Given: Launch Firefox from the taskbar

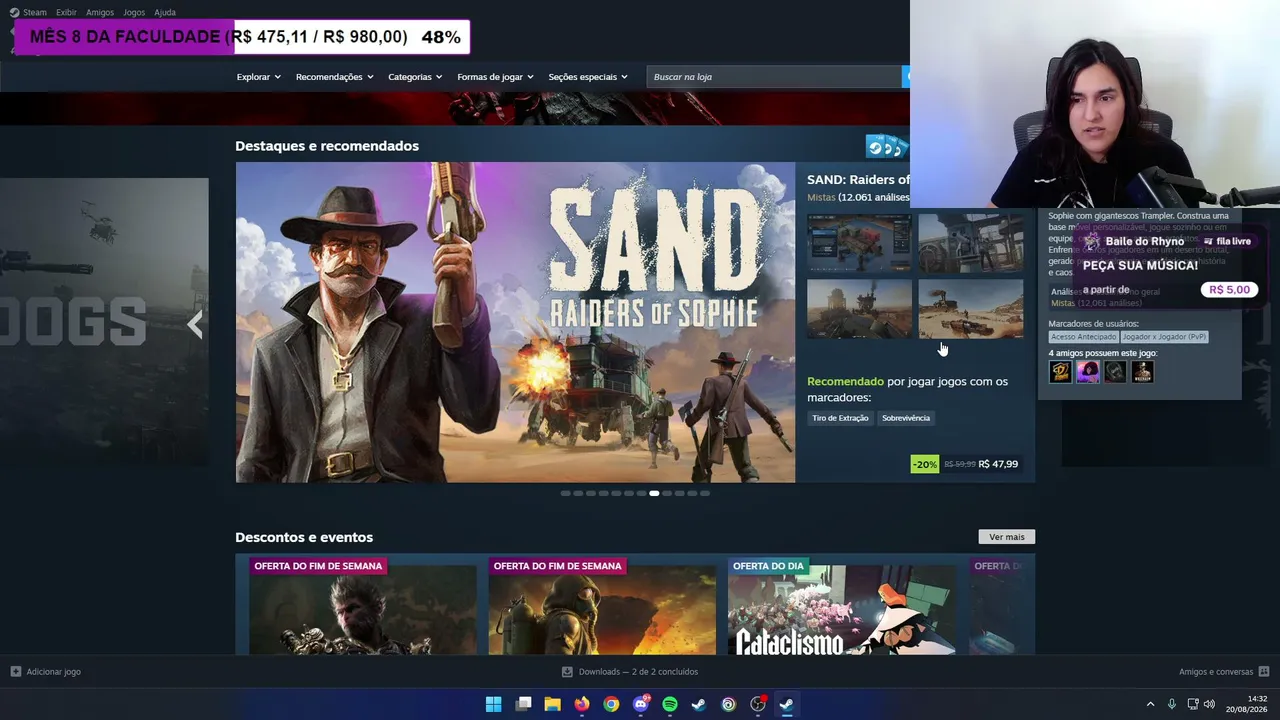Looking at the screenshot, I should [582, 704].
